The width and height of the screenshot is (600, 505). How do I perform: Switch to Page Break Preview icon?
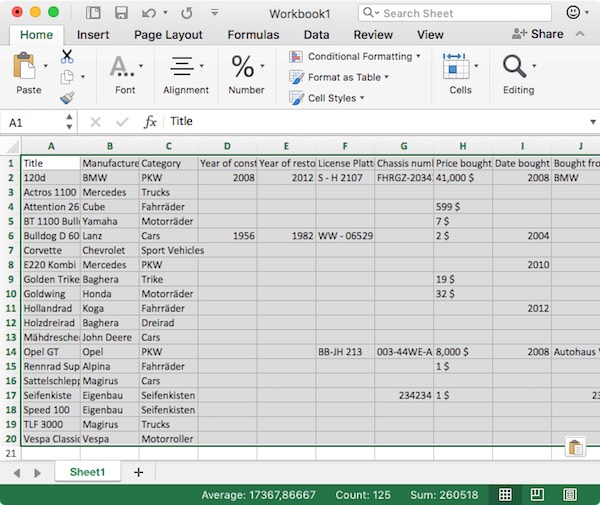click(570, 495)
